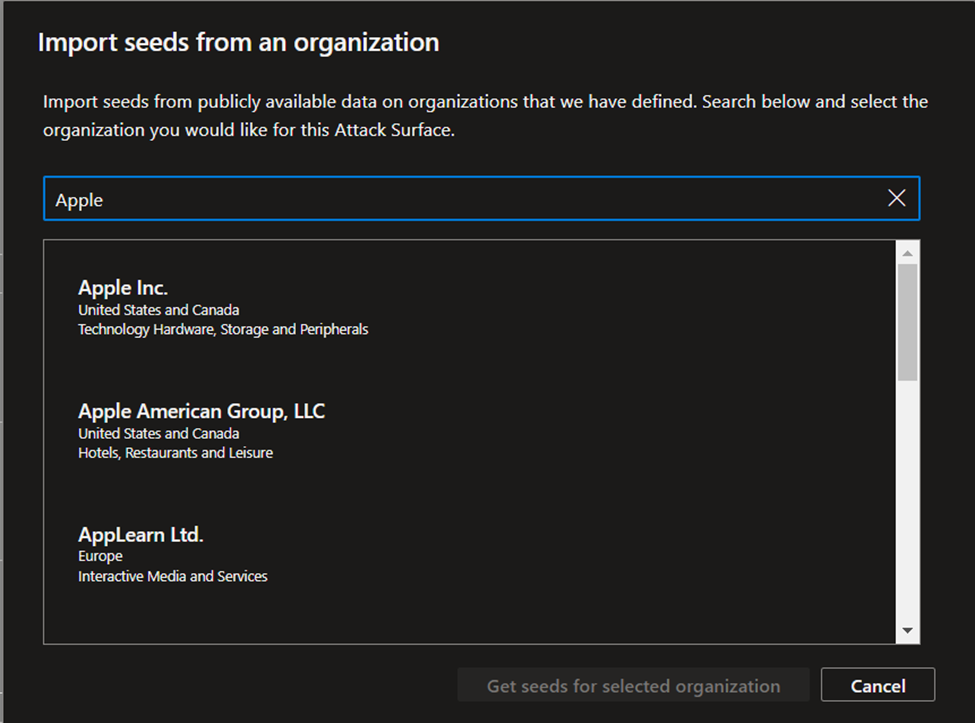Click United States and Canada under Apple Inc.

159,310
